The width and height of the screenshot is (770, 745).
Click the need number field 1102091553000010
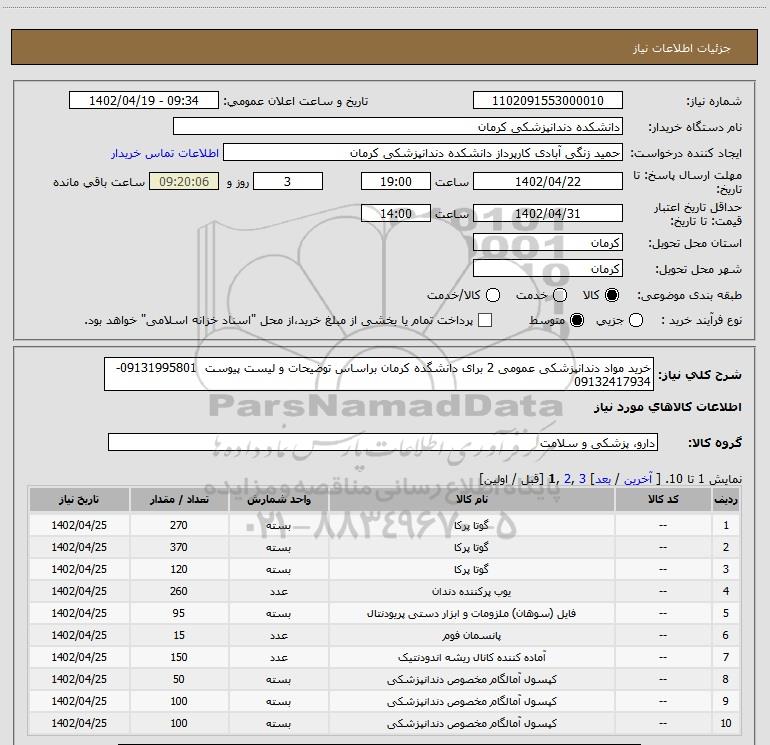(x=548, y=100)
